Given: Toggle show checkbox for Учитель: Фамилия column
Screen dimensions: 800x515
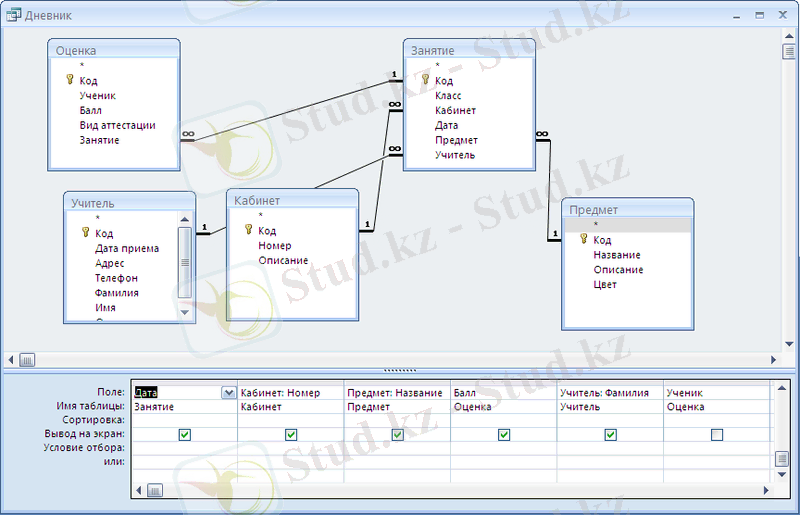Looking at the screenshot, I should coord(610,434).
